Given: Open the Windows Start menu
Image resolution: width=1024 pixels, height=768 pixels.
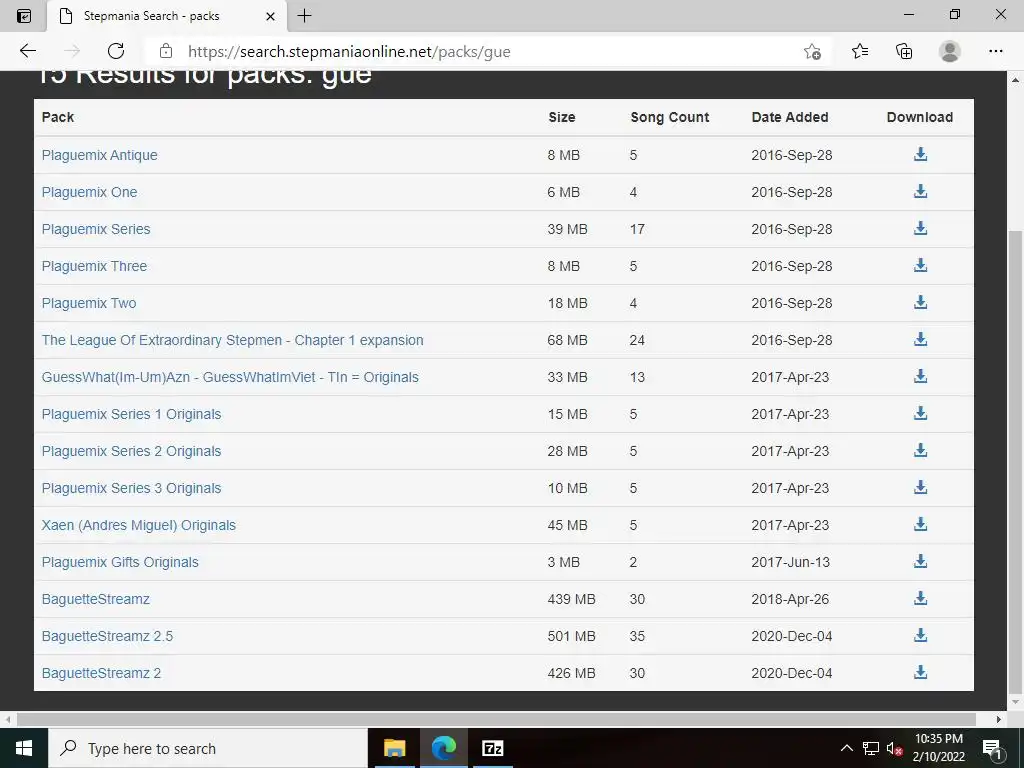Looking at the screenshot, I should point(24,748).
